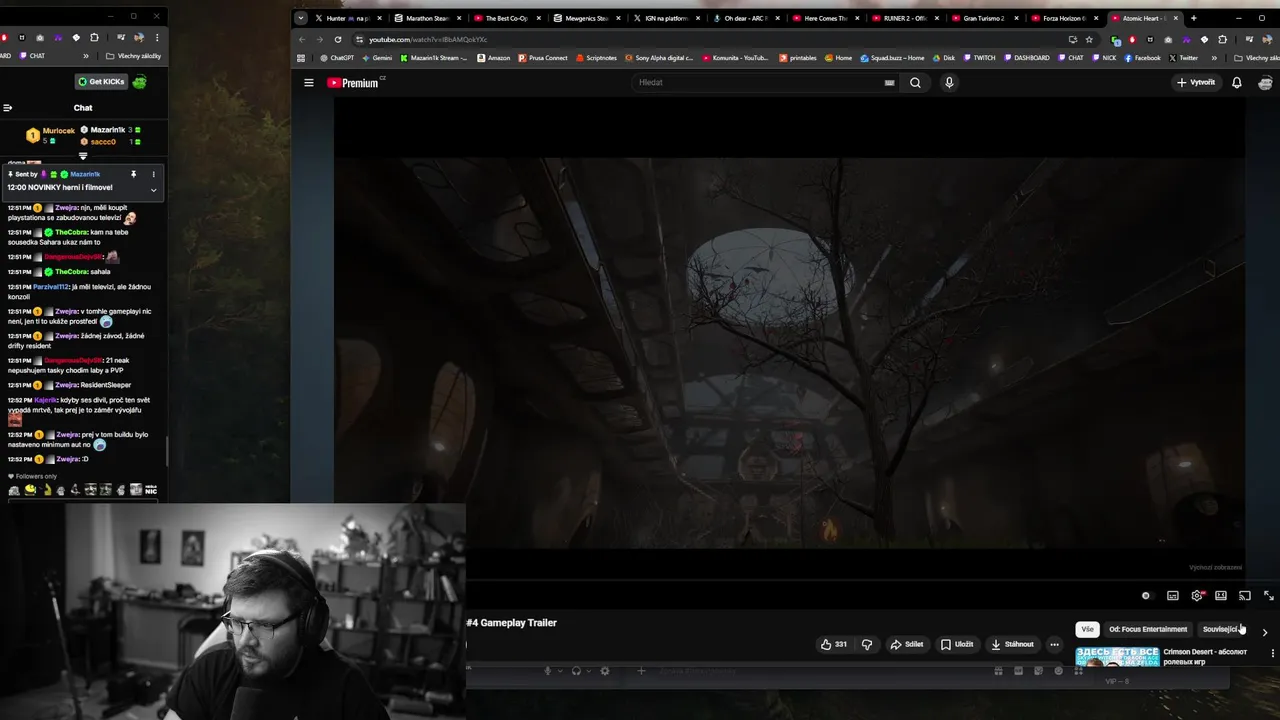Open the chat window's browser three-dot menu

[x=156, y=37]
